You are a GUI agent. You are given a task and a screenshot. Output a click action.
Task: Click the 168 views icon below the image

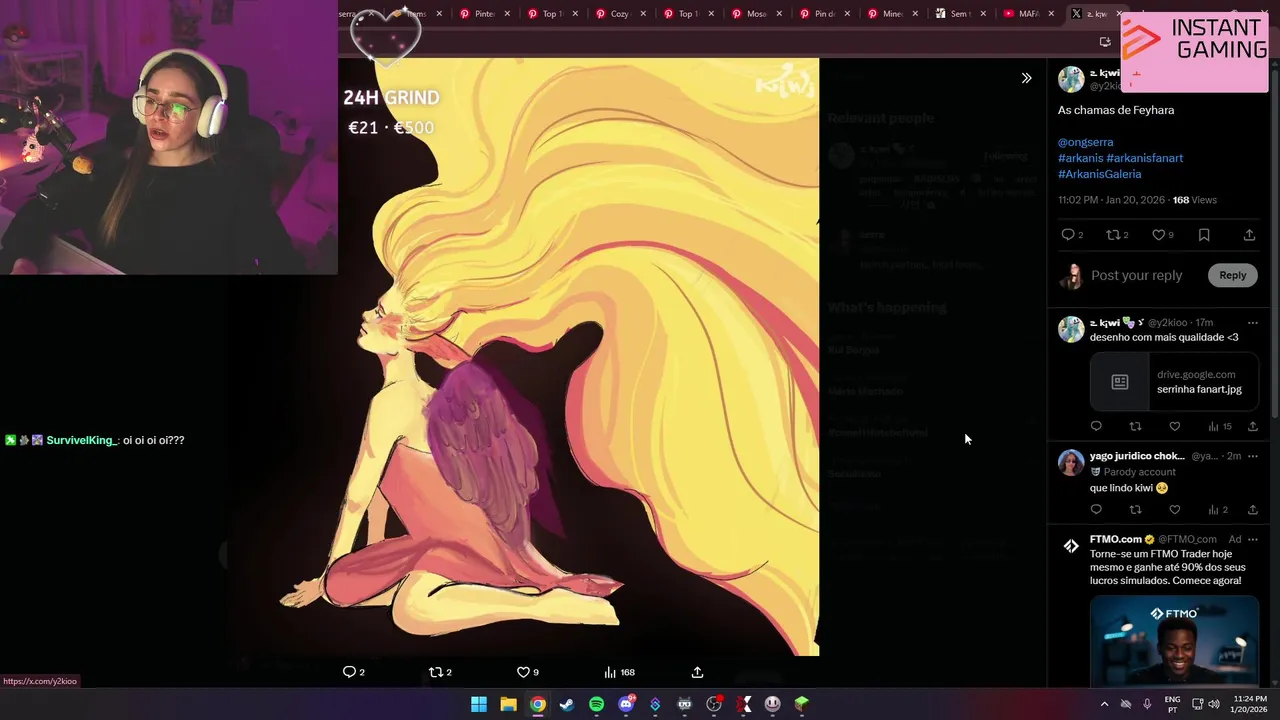[619, 672]
